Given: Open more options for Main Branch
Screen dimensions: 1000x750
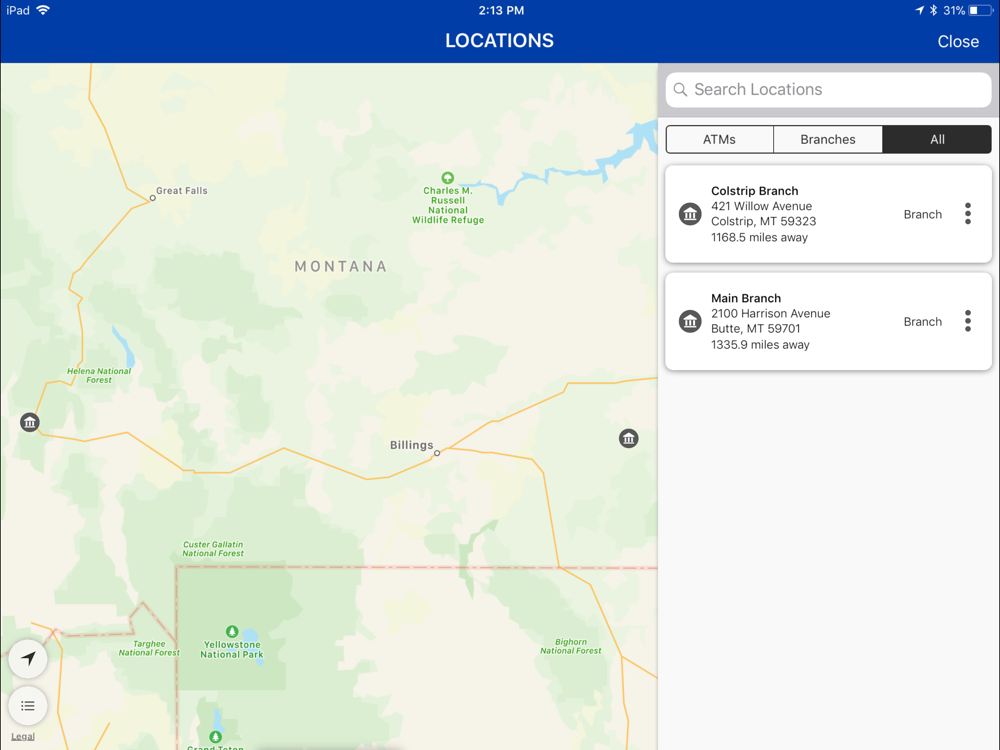Looking at the screenshot, I should (x=967, y=321).
